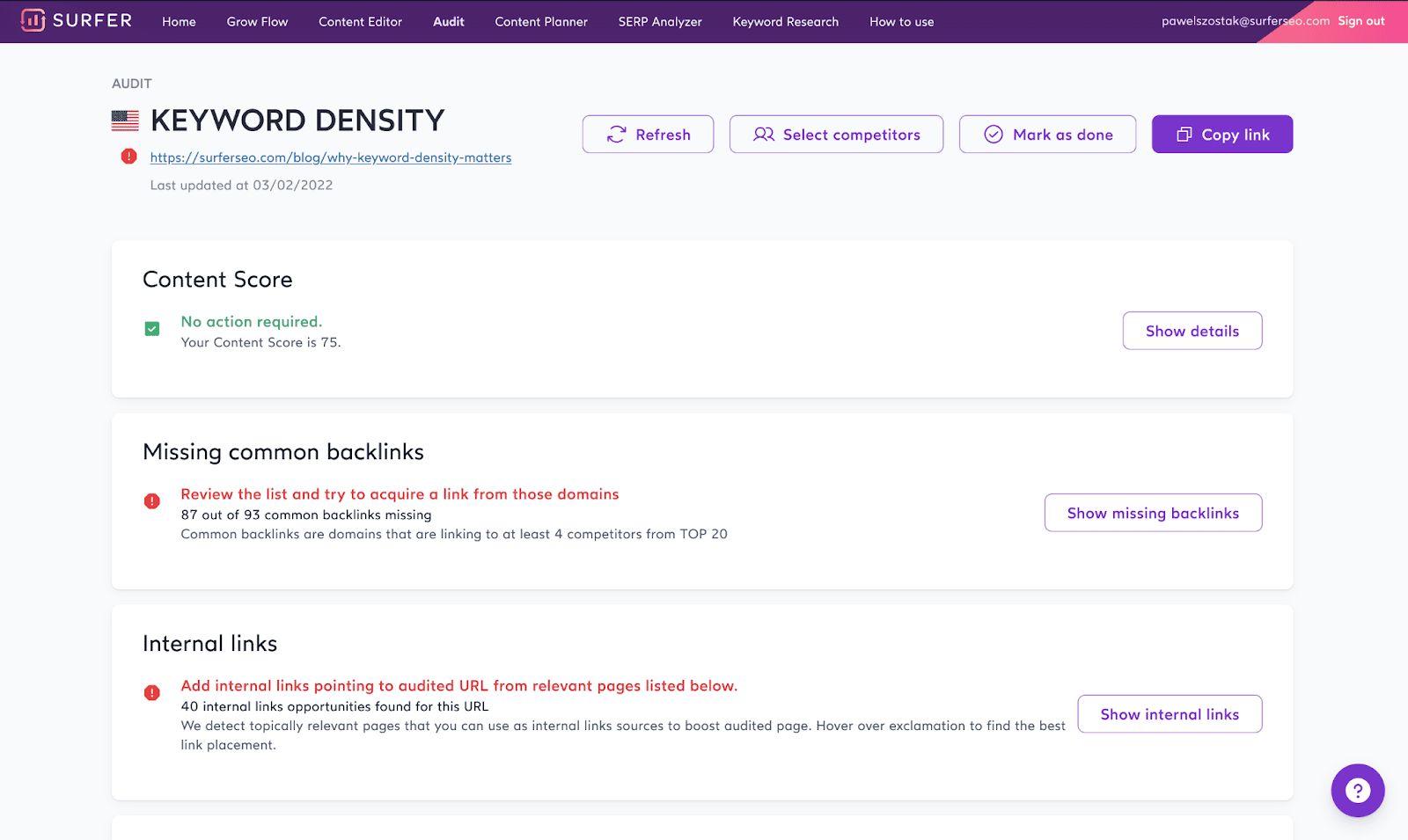Click 'Your Content Score is 75.' text
This screenshot has width=1408, height=840.
click(260, 342)
